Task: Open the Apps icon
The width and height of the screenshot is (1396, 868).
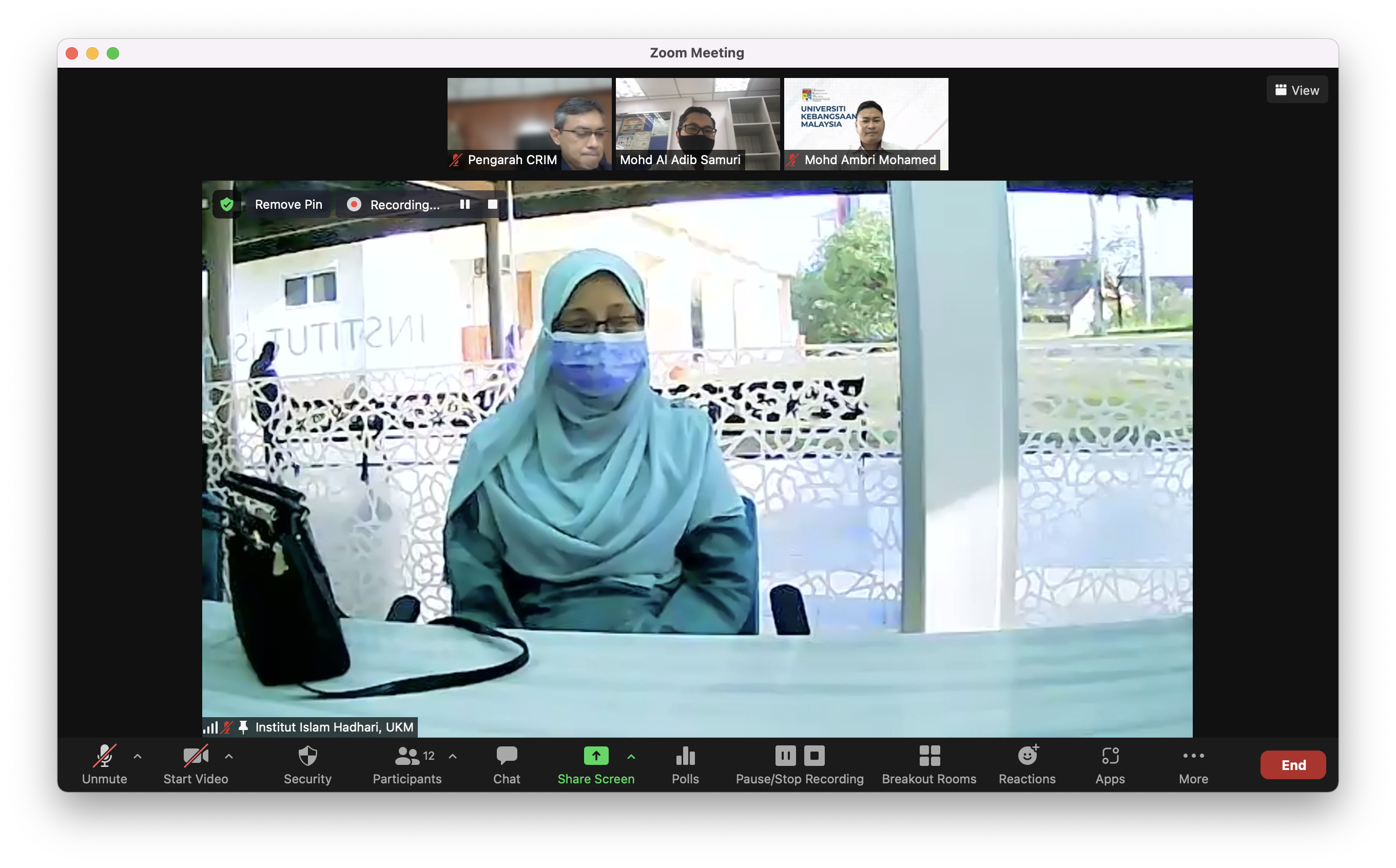Action: point(1110,757)
